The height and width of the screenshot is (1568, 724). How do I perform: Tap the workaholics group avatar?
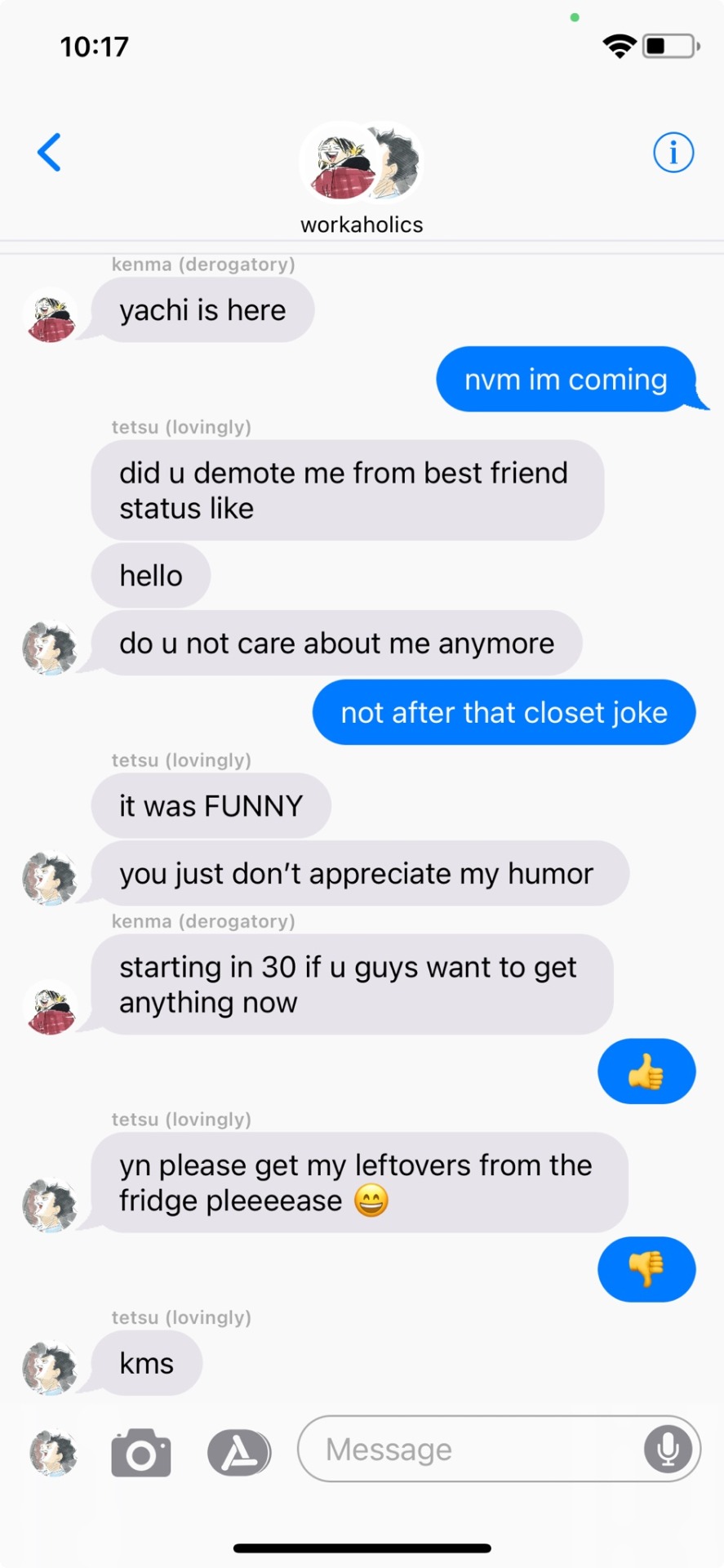click(362, 162)
